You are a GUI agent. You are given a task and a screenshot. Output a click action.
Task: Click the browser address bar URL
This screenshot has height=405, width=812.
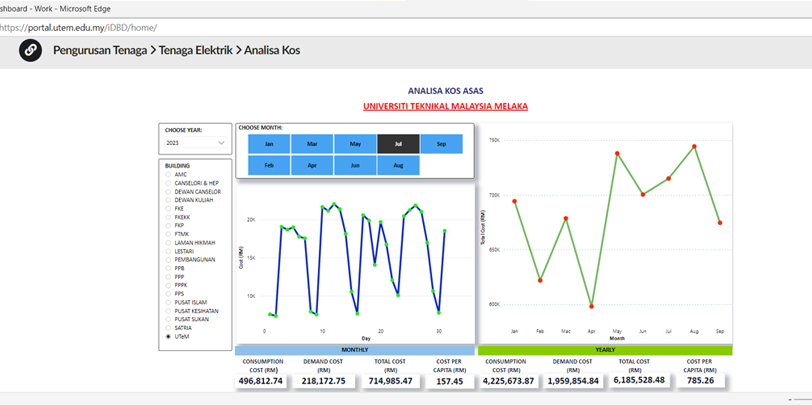tap(80, 27)
